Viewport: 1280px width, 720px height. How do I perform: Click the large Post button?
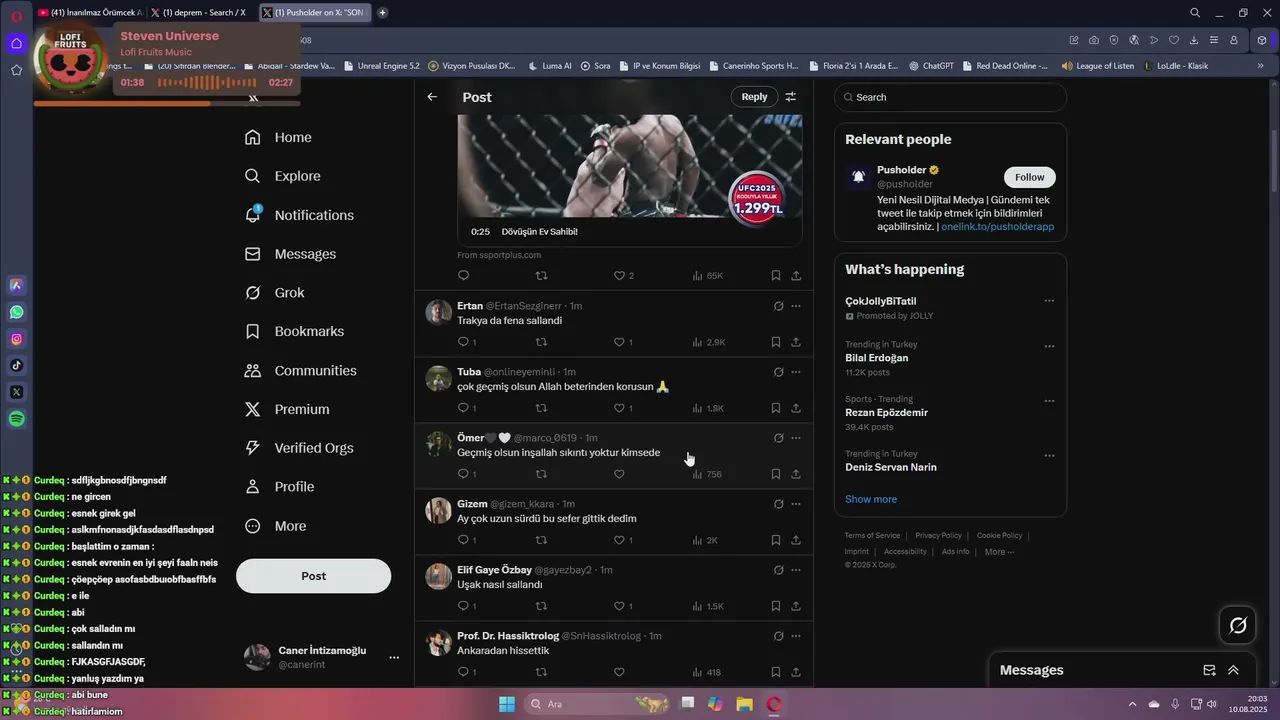313,576
